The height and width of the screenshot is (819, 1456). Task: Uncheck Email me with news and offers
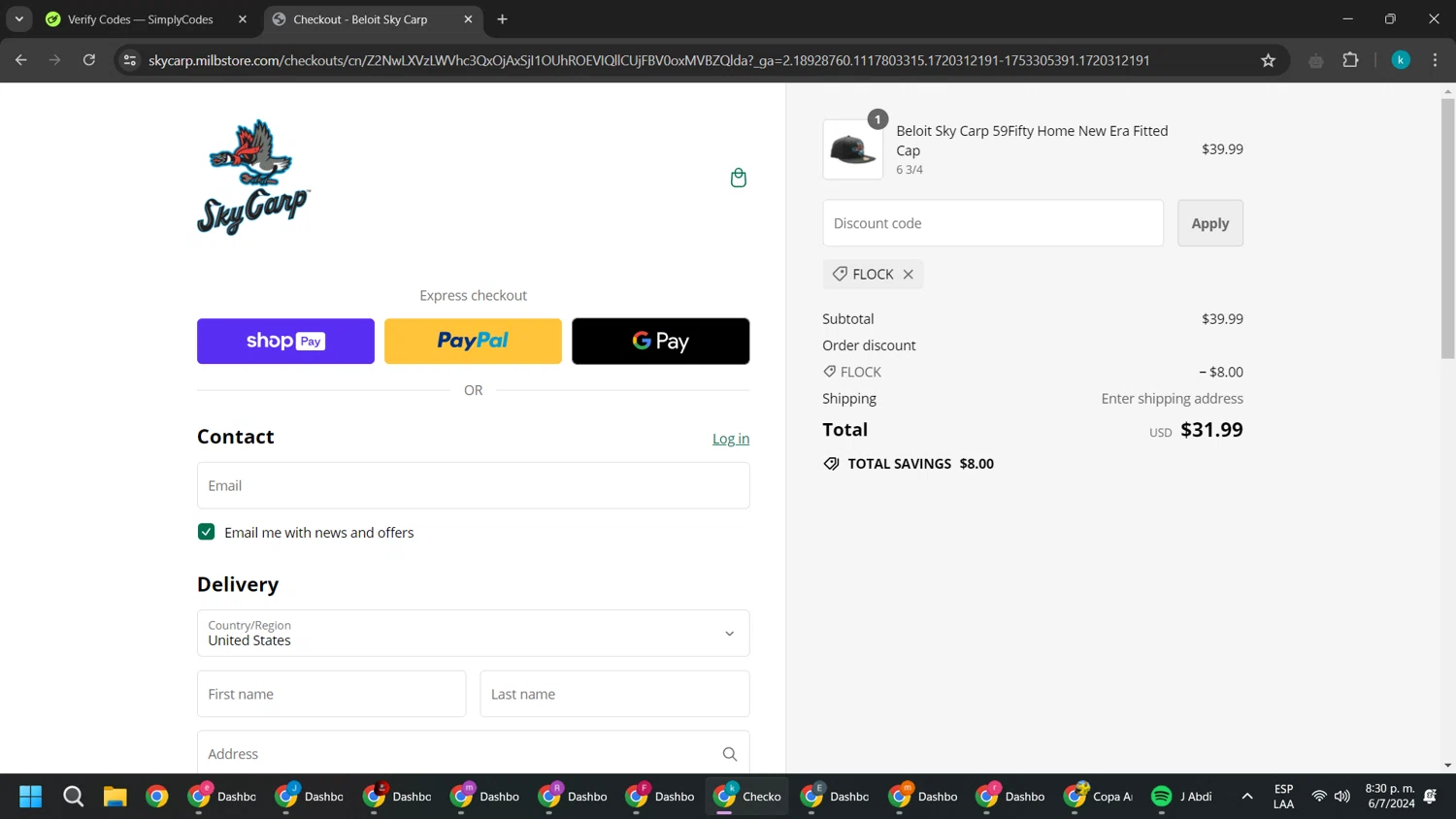(x=206, y=532)
